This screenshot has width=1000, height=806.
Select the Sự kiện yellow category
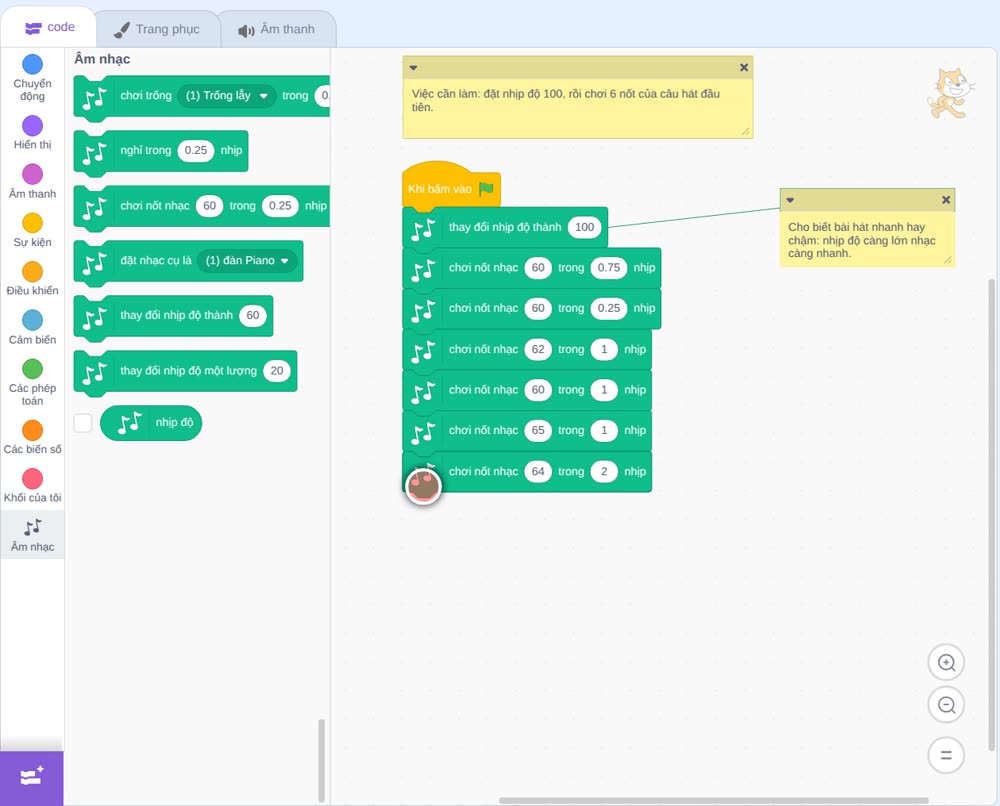coord(32,230)
